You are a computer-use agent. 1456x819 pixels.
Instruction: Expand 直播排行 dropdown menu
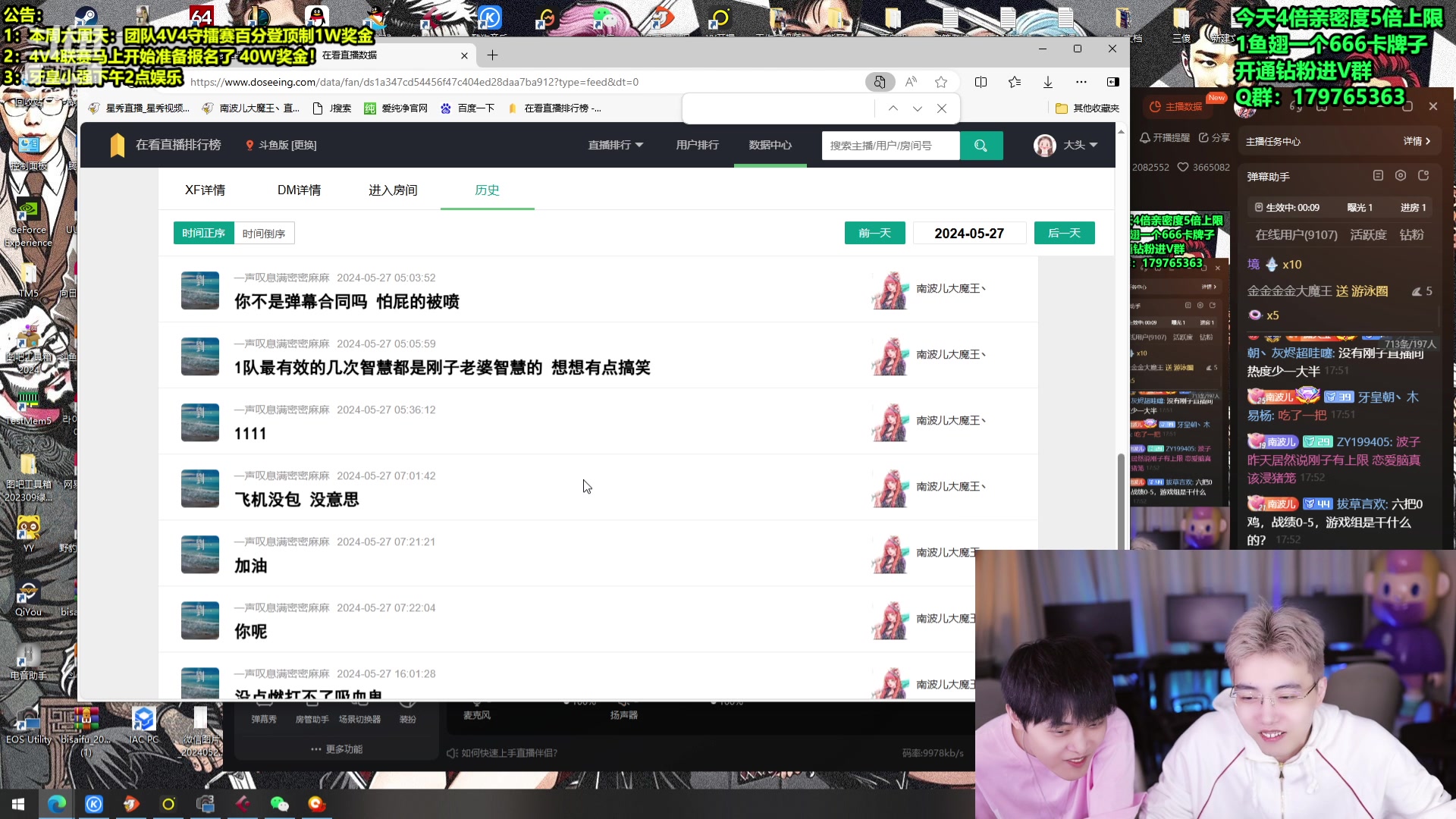point(615,145)
